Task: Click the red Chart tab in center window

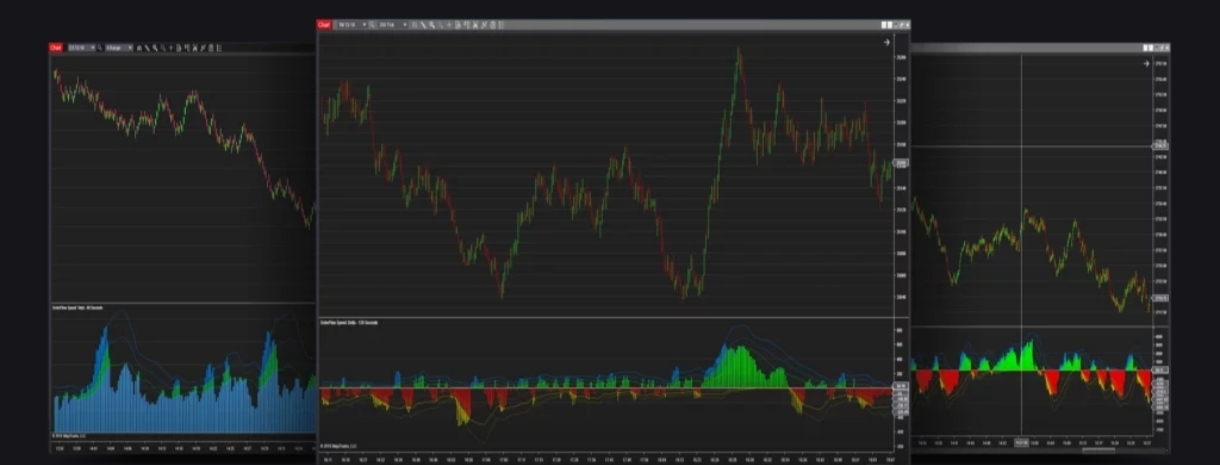Action: [324, 25]
